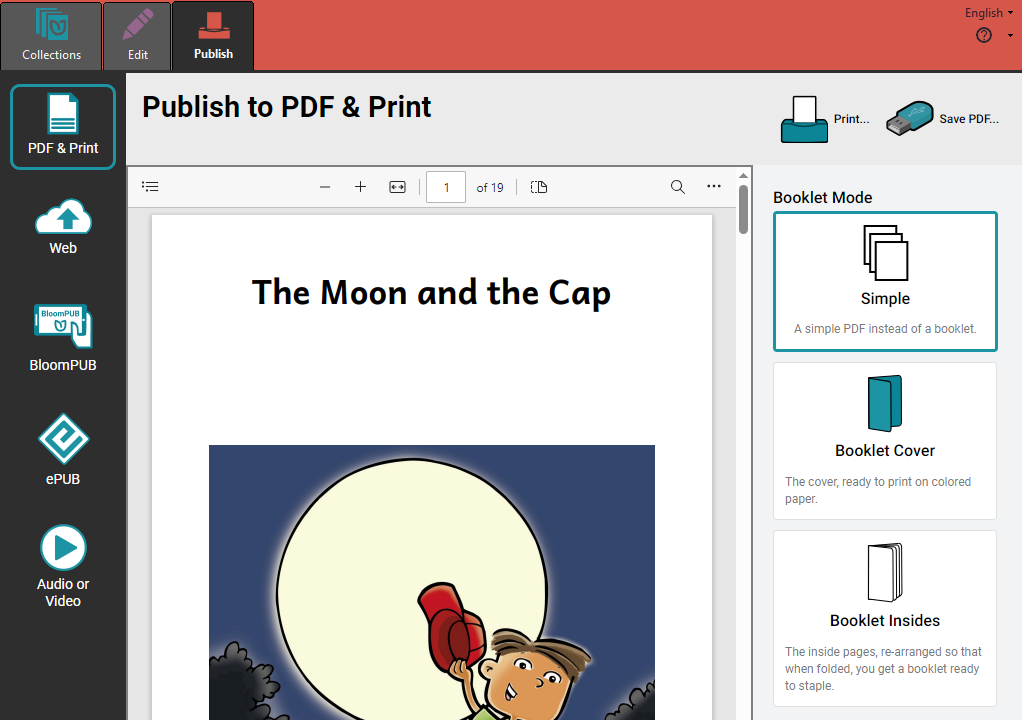The image size is (1022, 720).
Task: Zoom out the PDF preview
Action: tap(325, 187)
